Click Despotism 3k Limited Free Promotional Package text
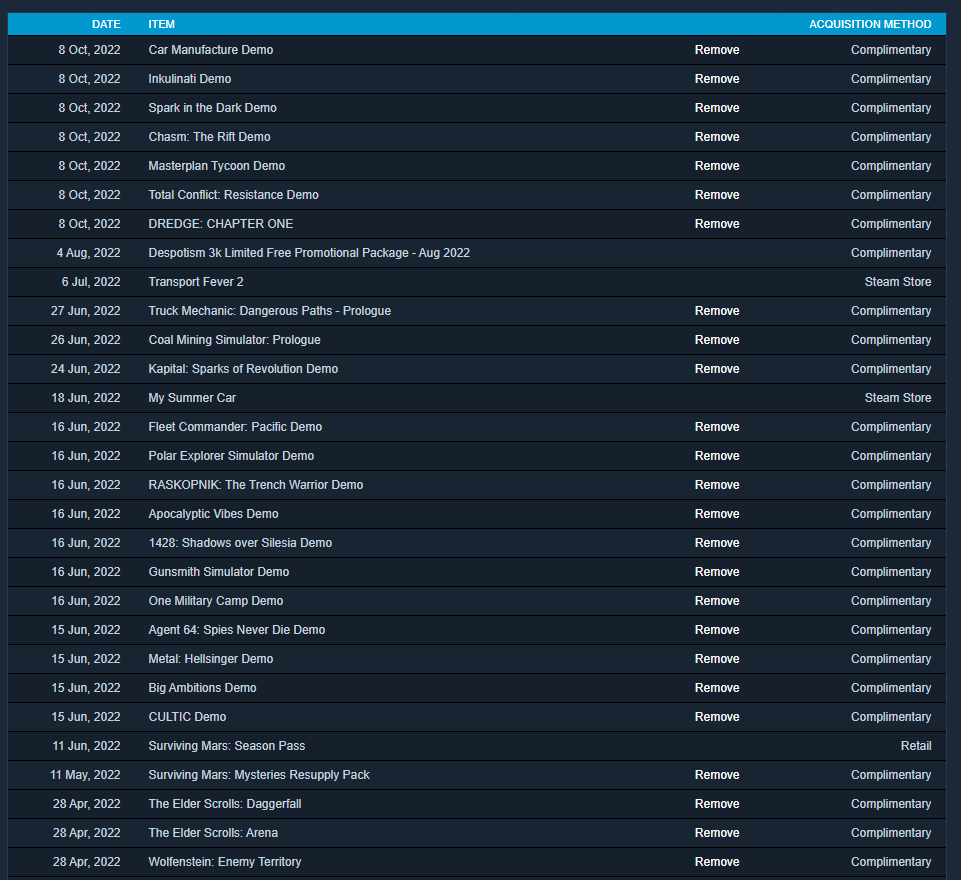Screen dimensions: 961x880 point(309,252)
